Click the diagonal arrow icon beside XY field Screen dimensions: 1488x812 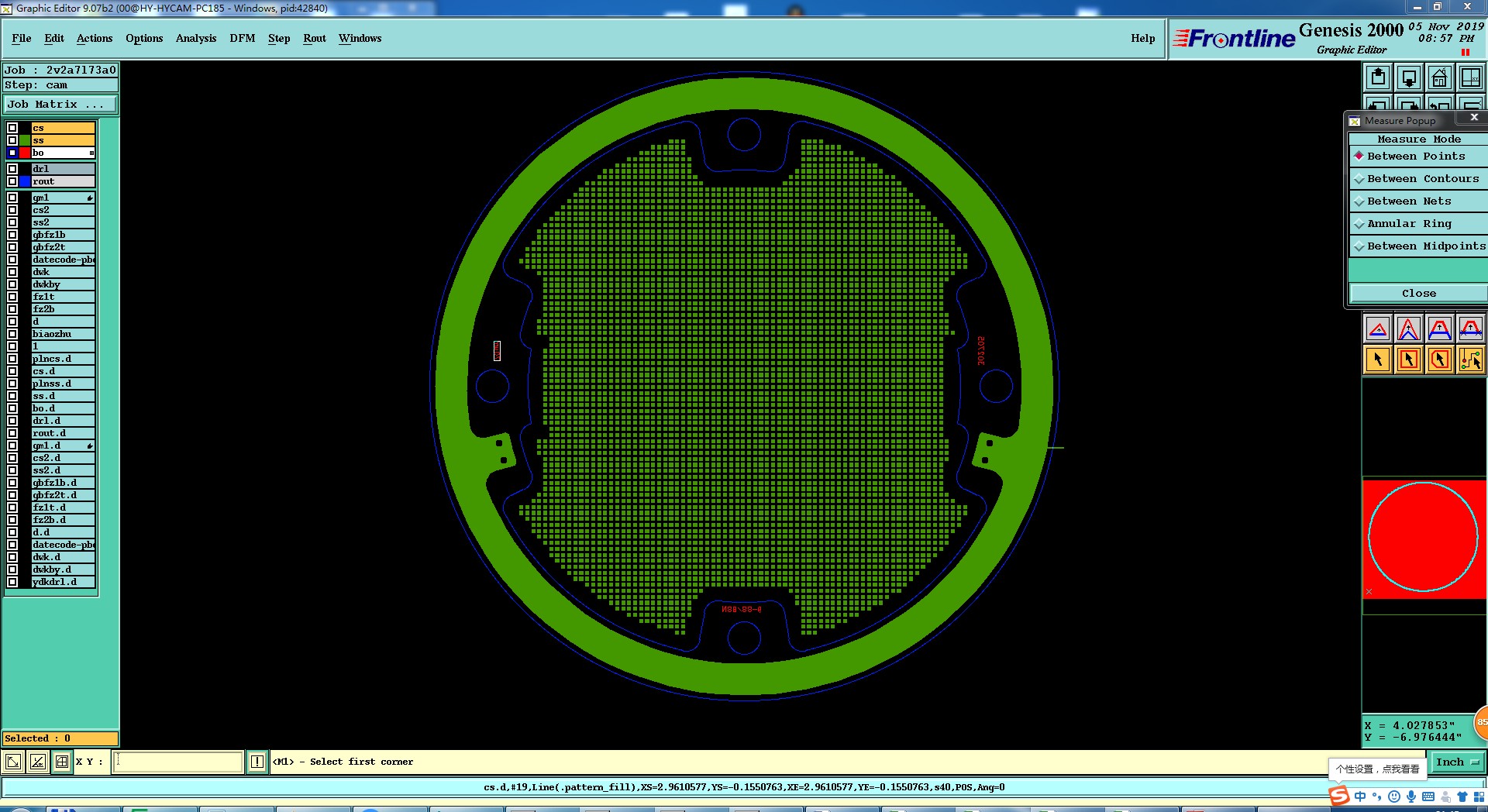pos(13,762)
